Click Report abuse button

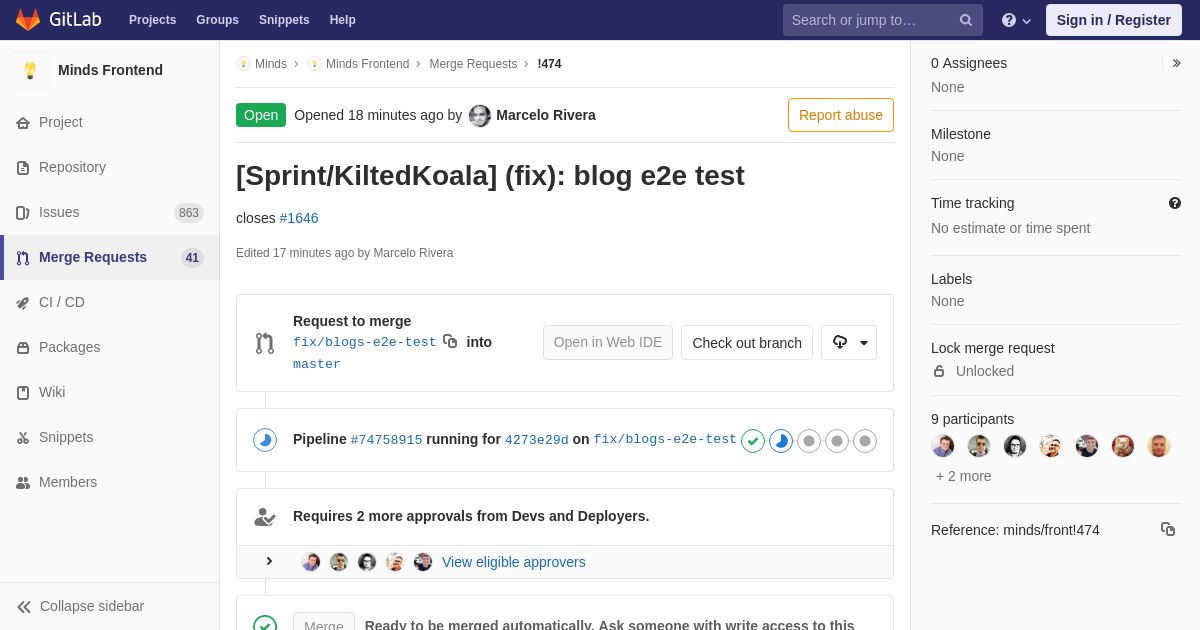pyautogui.click(x=841, y=115)
